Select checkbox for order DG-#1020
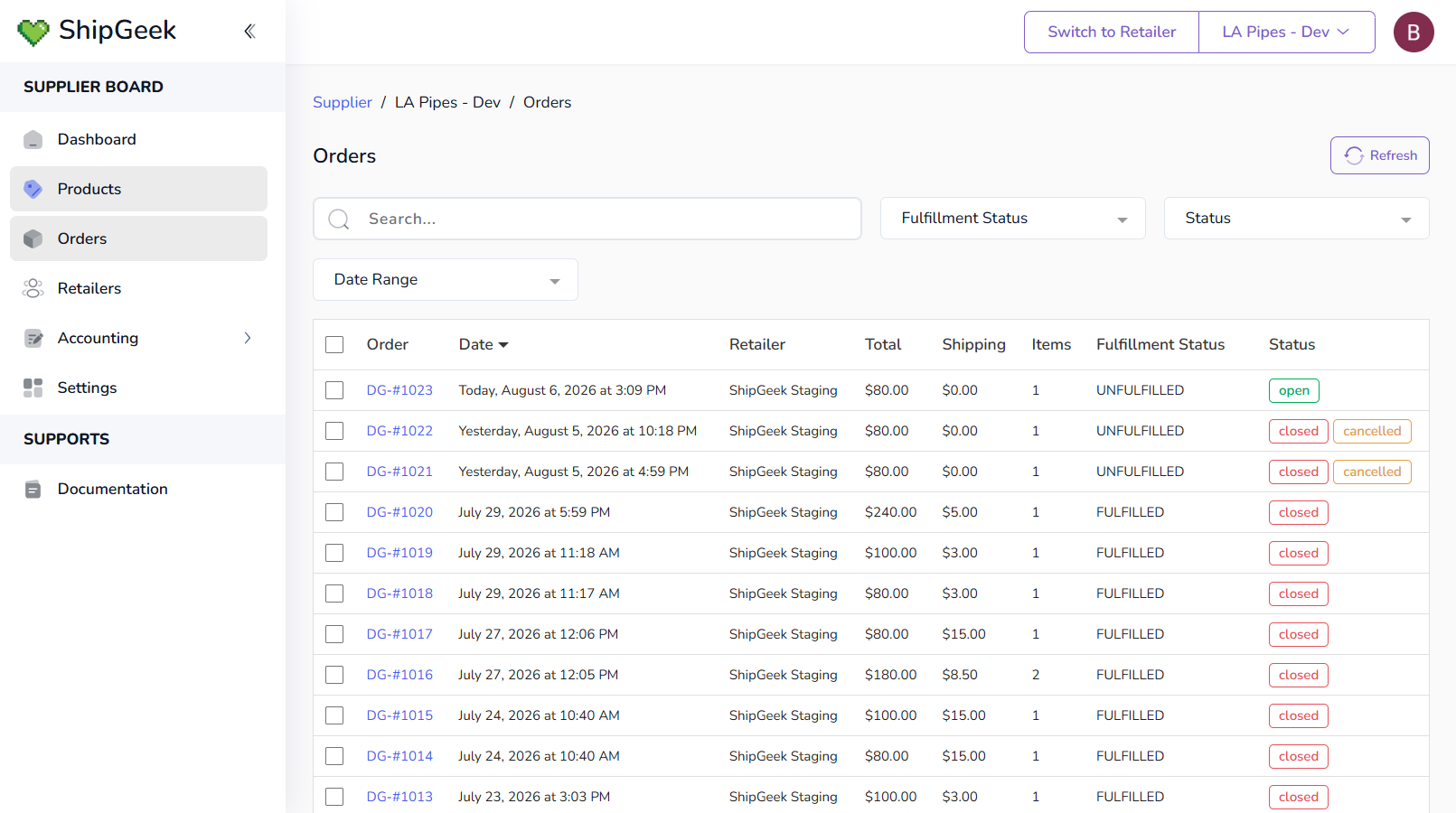 pos(334,512)
